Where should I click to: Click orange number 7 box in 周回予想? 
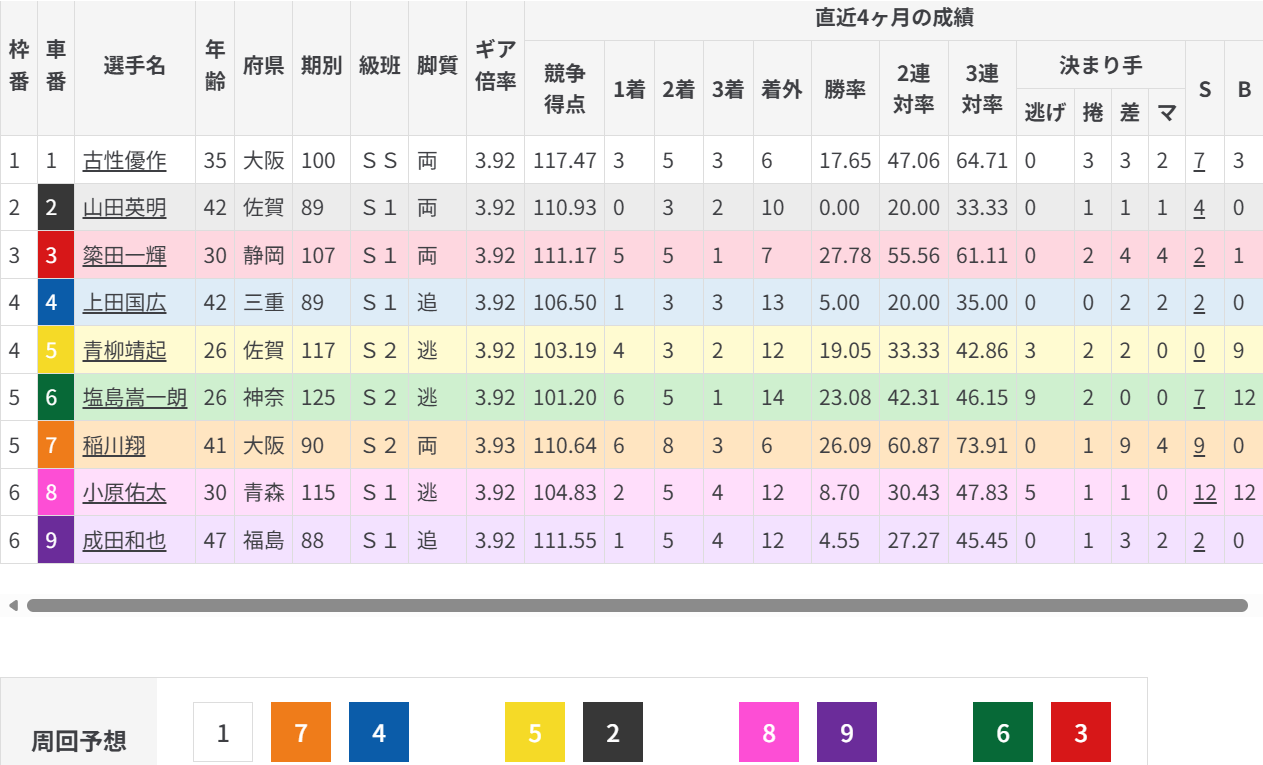tap(301, 733)
